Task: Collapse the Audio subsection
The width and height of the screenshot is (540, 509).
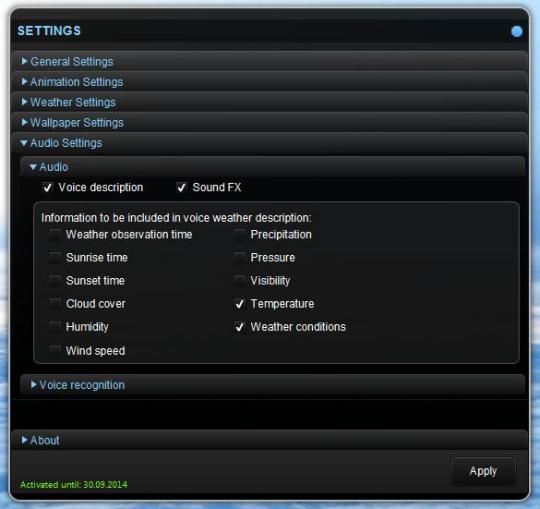Action: (x=273, y=167)
